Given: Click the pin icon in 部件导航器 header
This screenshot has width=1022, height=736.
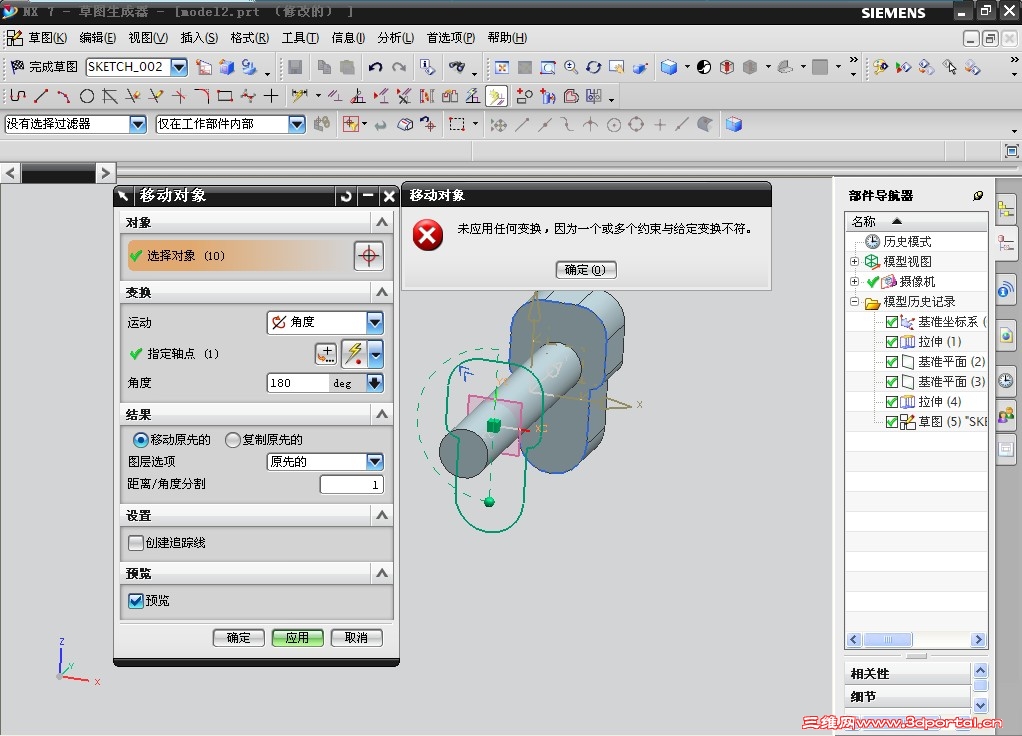Looking at the screenshot, I should pos(978,196).
